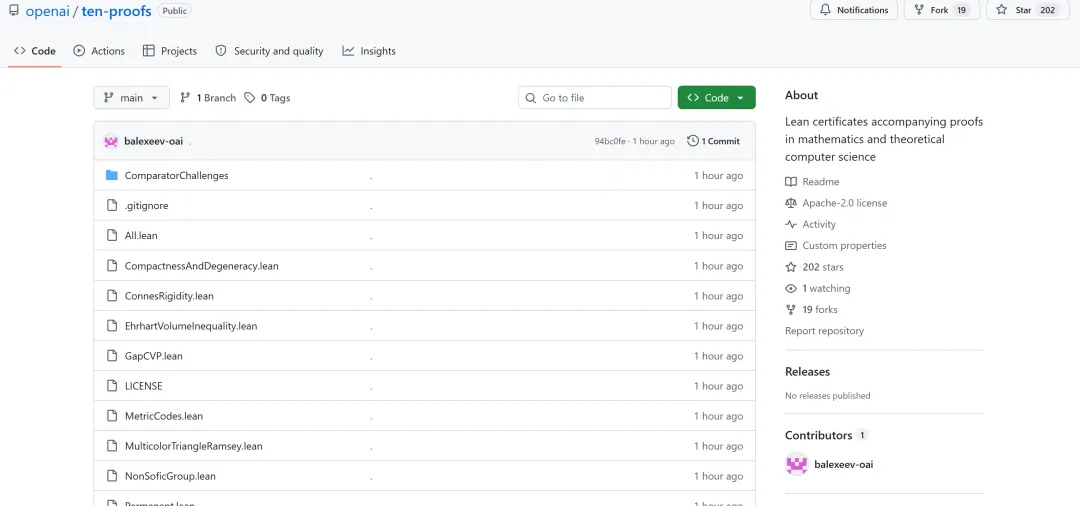
Task: Click the Apache-2.0 license scale icon
Action: pyautogui.click(x=791, y=203)
